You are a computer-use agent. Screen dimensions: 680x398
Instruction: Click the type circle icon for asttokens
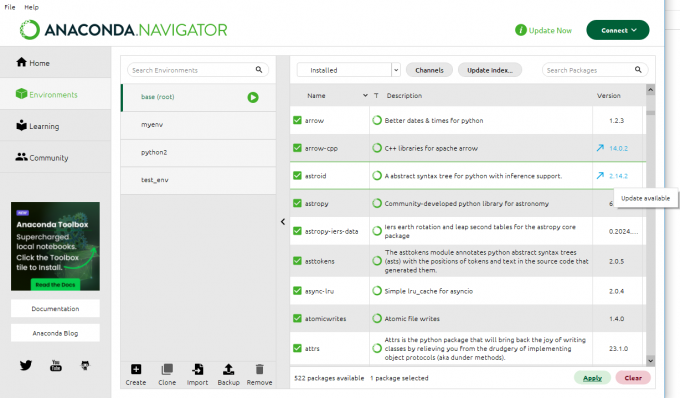click(x=377, y=261)
